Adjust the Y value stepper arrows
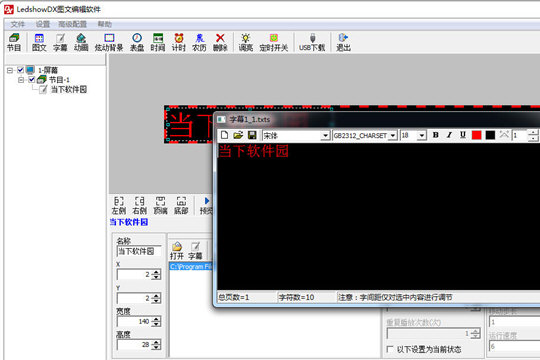 [x=156, y=298]
